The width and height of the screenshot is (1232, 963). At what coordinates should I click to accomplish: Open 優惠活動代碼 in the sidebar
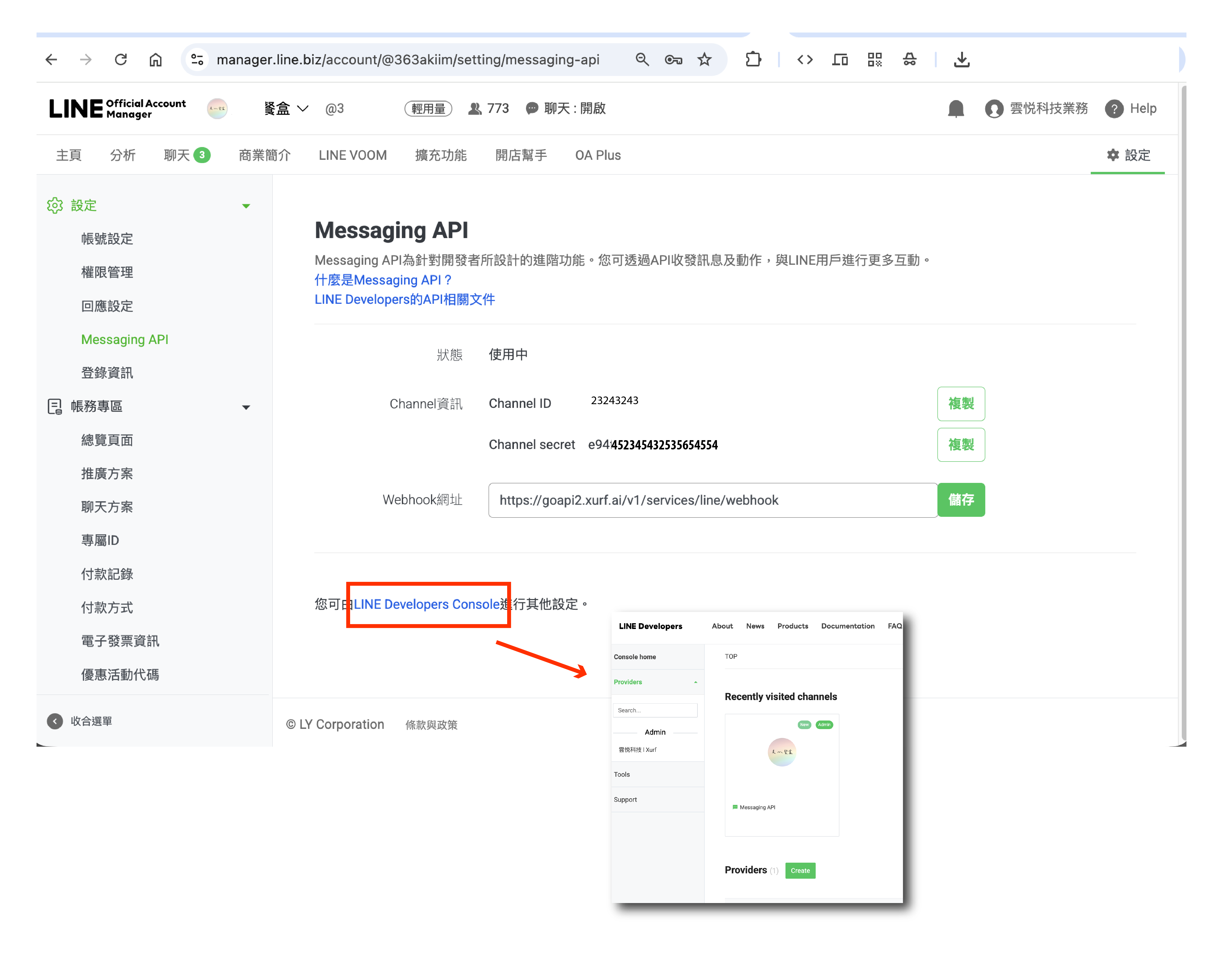(120, 675)
